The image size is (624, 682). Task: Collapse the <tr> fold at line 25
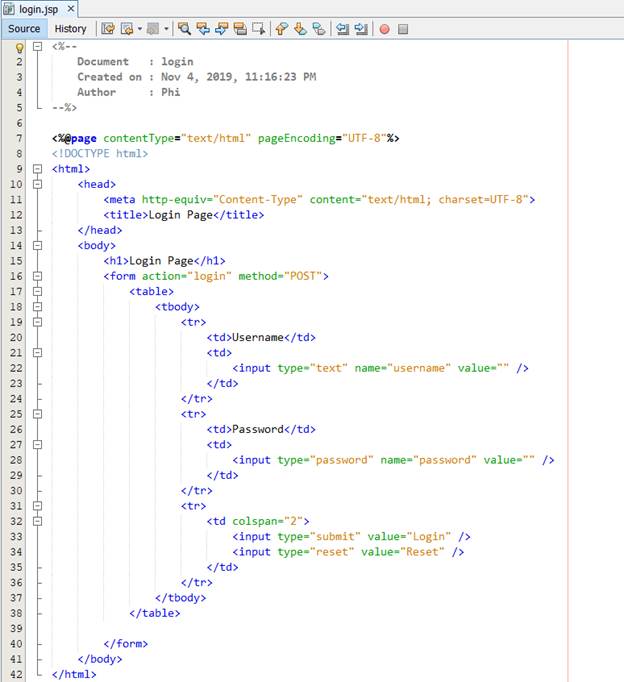click(38, 414)
